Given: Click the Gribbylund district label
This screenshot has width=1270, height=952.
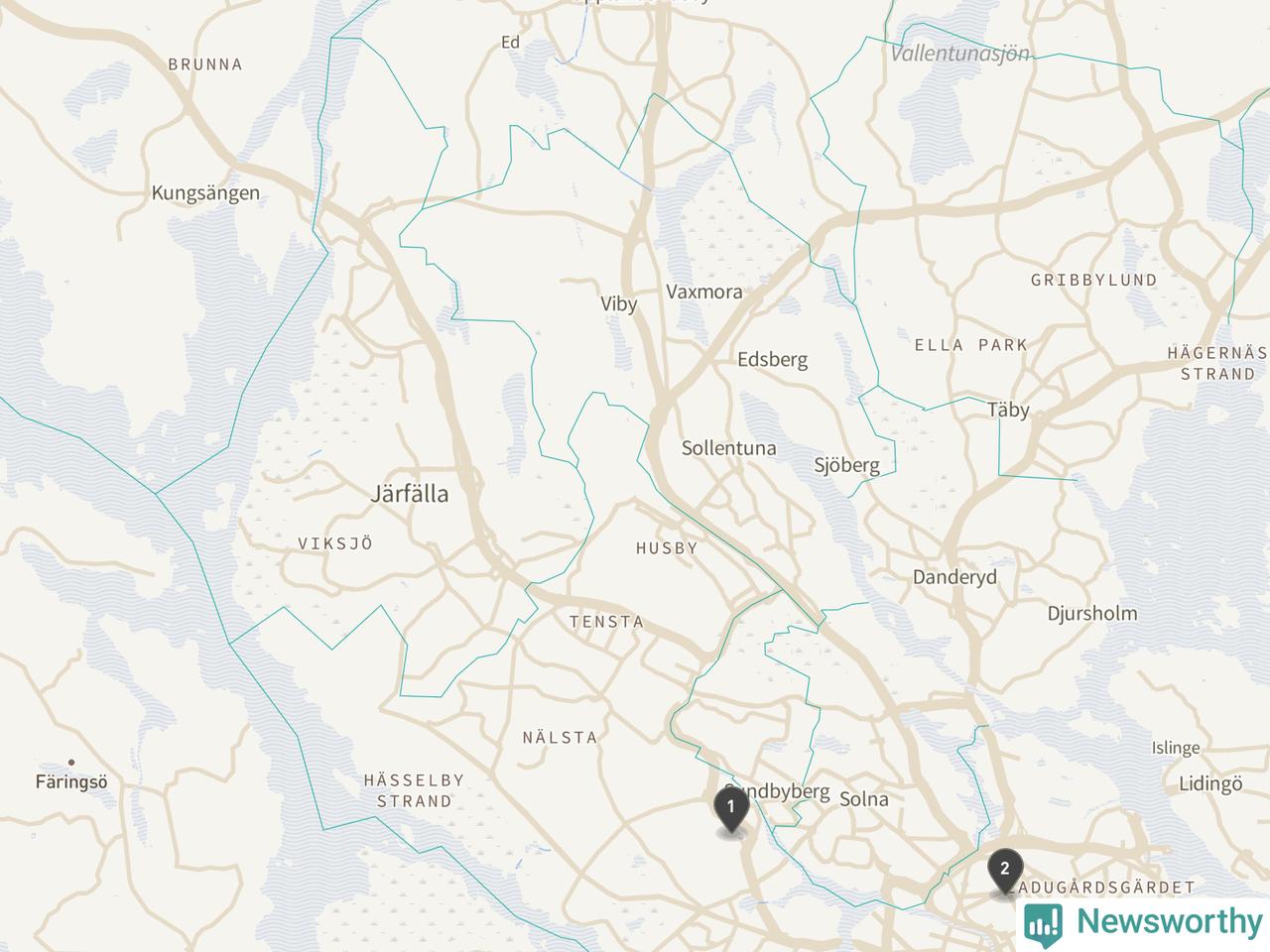Looking at the screenshot, I should (x=1093, y=281).
